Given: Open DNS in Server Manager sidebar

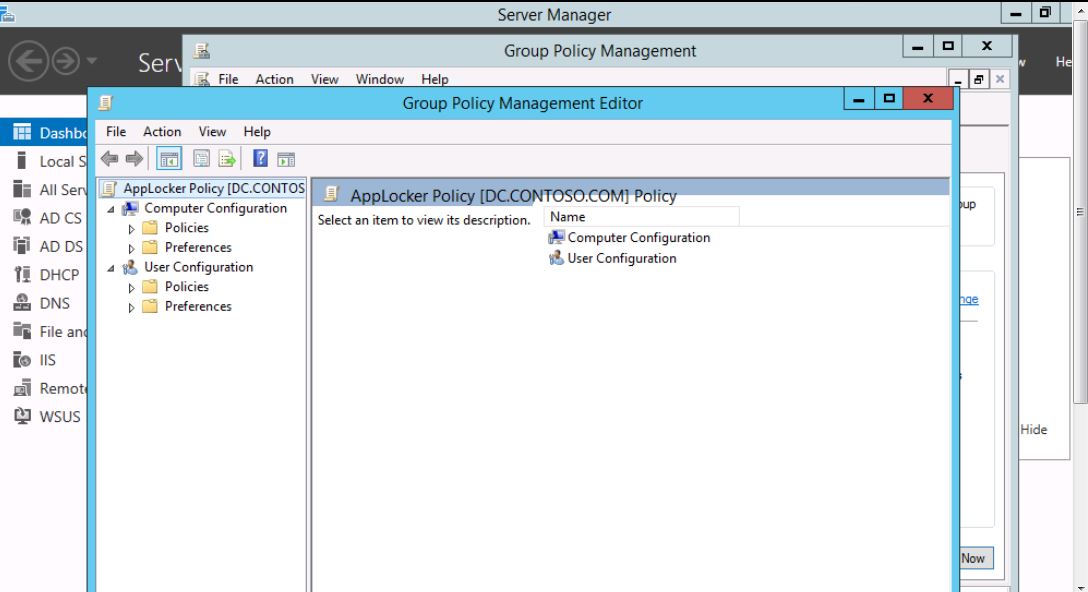Looking at the screenshot, I should click(x=54, y=303).
